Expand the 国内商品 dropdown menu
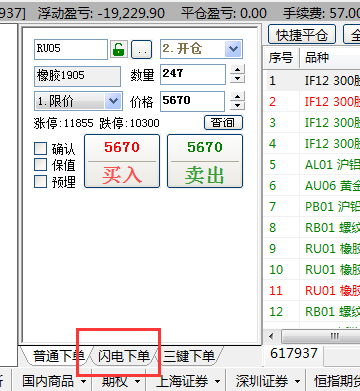Image resolution: width=360 pixels, height=391 pixels. click(x=54, y=381)
